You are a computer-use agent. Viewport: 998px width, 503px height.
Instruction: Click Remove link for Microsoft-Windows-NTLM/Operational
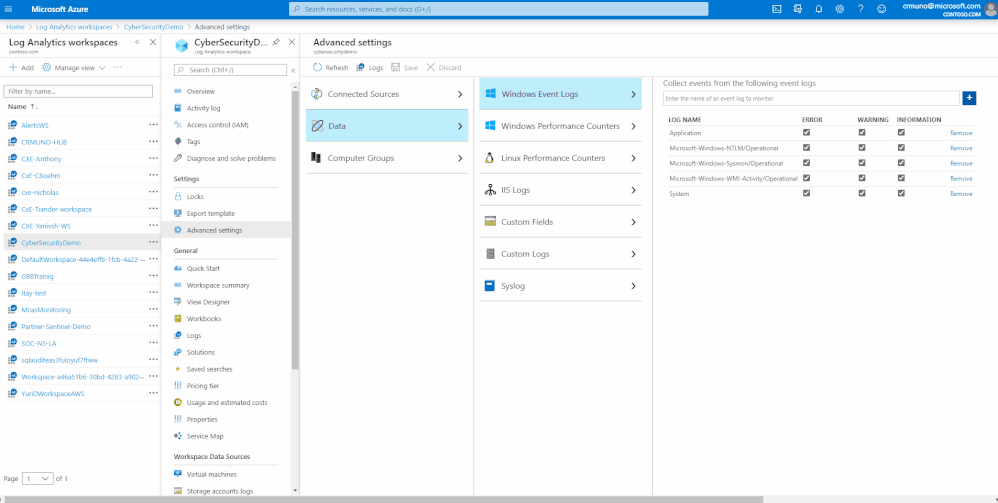pos(961,148)
